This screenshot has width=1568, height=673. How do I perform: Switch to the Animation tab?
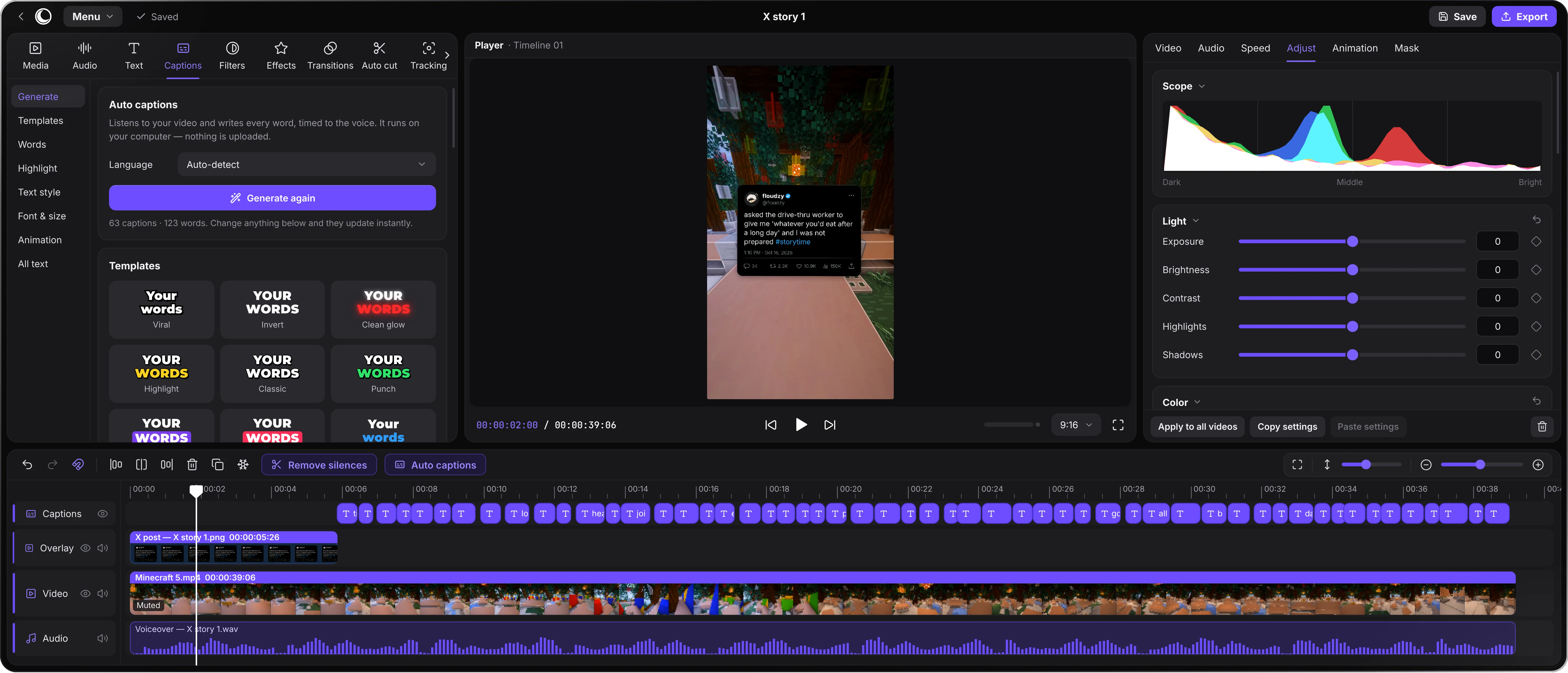tap(1354, 48)
